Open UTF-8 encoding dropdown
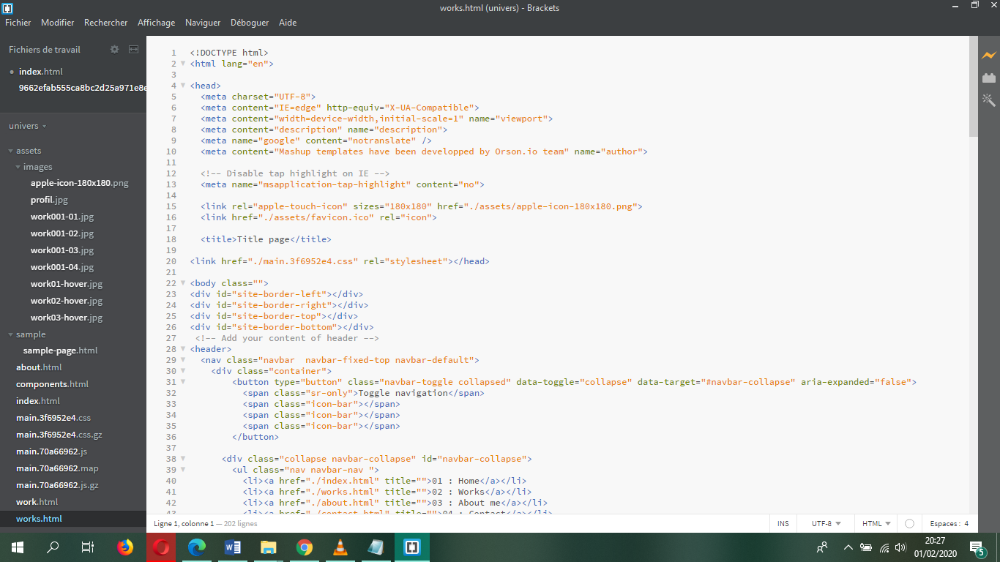This screenshot has width=1000, height=562. tap(826, 523)
